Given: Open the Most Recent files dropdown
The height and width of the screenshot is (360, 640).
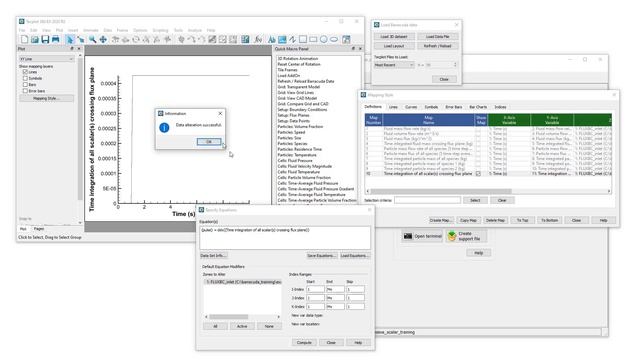Looking at the screenshot, I should click(394, 65).
